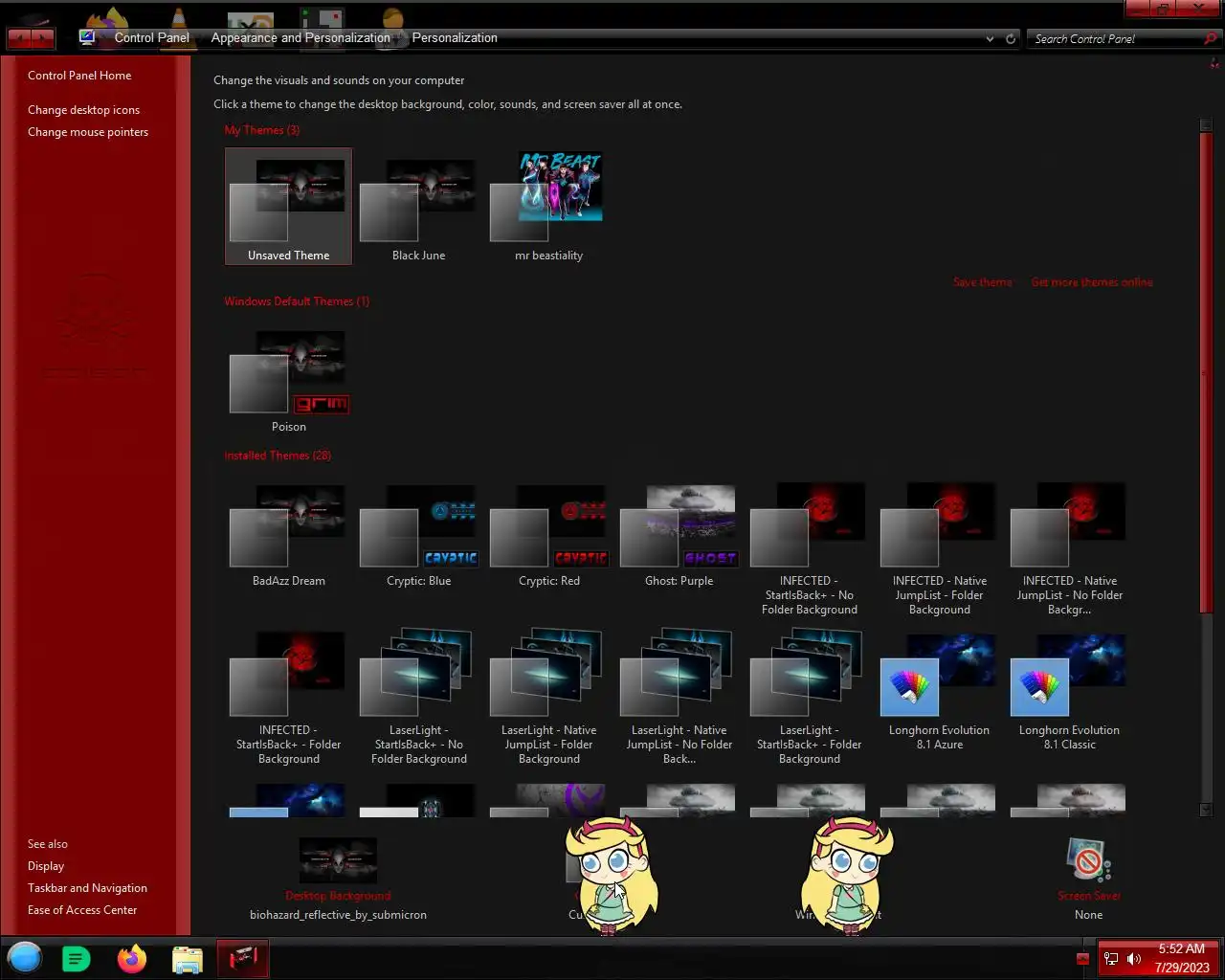
Task: Launch Firefox from the taskbar
Action: click(132, 958)
